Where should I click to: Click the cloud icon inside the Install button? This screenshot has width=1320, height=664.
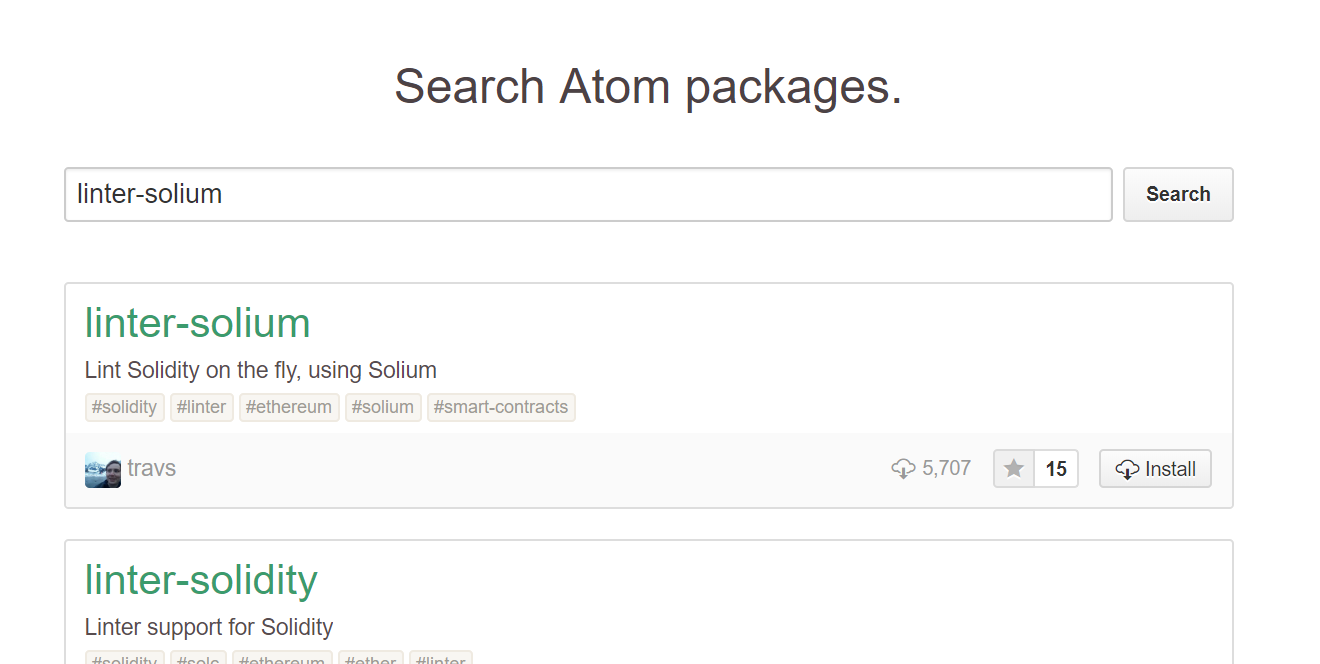coord(1129,468)
